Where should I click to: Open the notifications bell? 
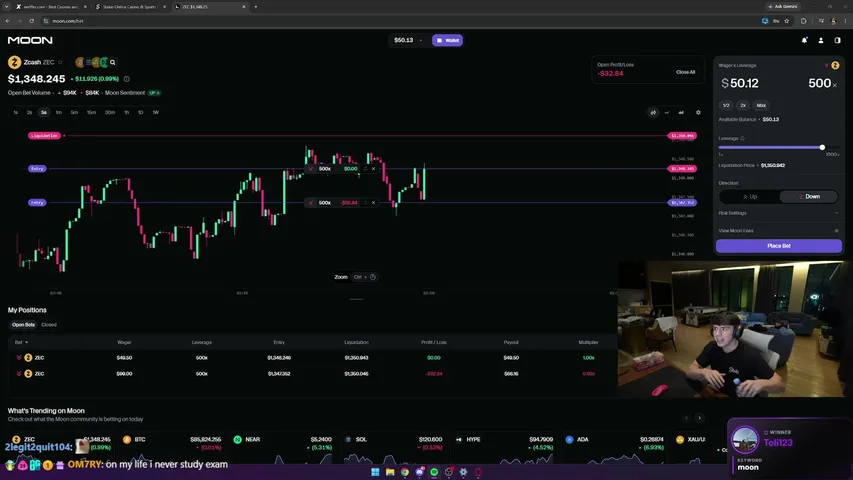pyautogui.click(x=804, y=40)
